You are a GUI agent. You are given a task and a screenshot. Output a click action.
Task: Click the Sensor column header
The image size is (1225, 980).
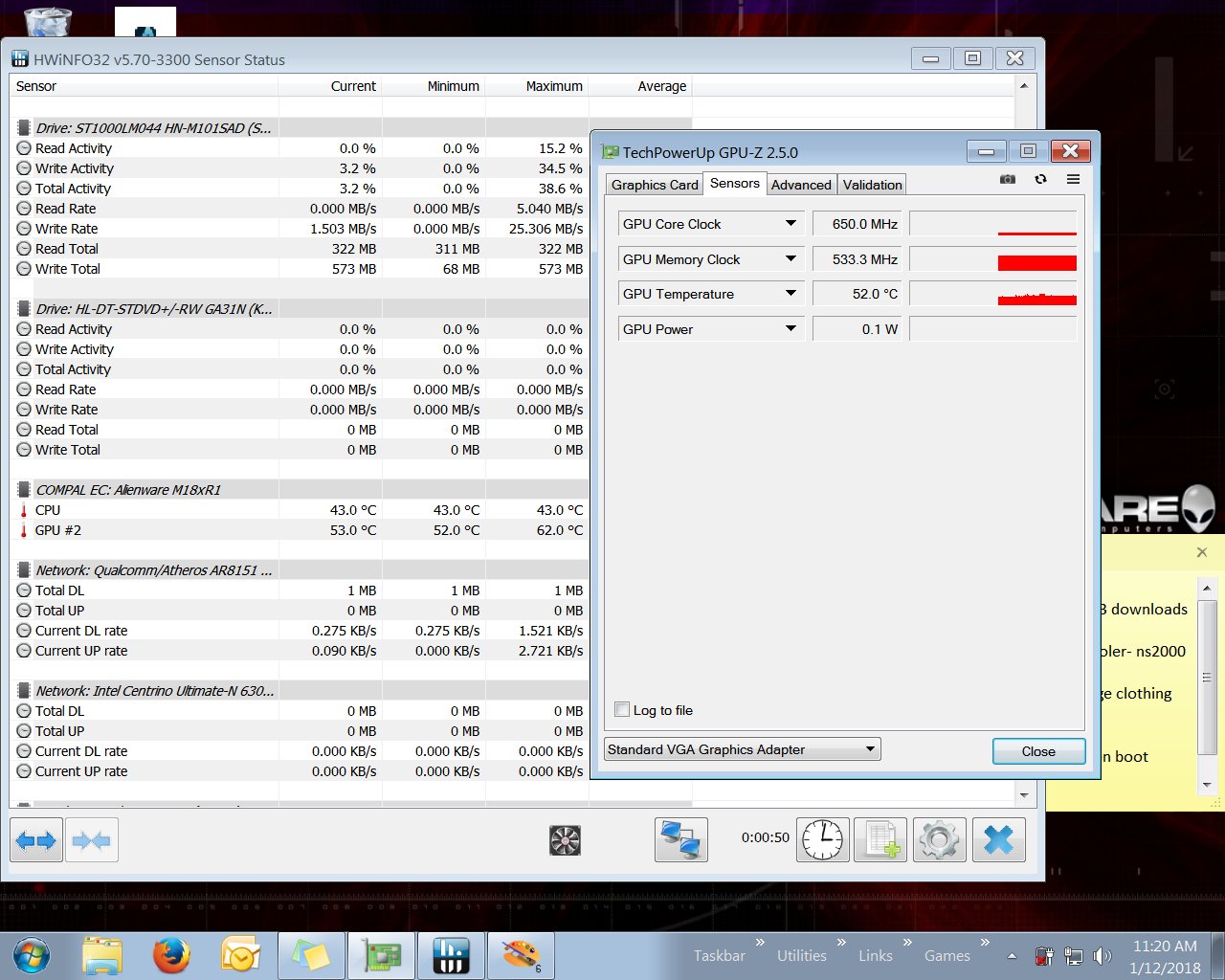[144, 86]
